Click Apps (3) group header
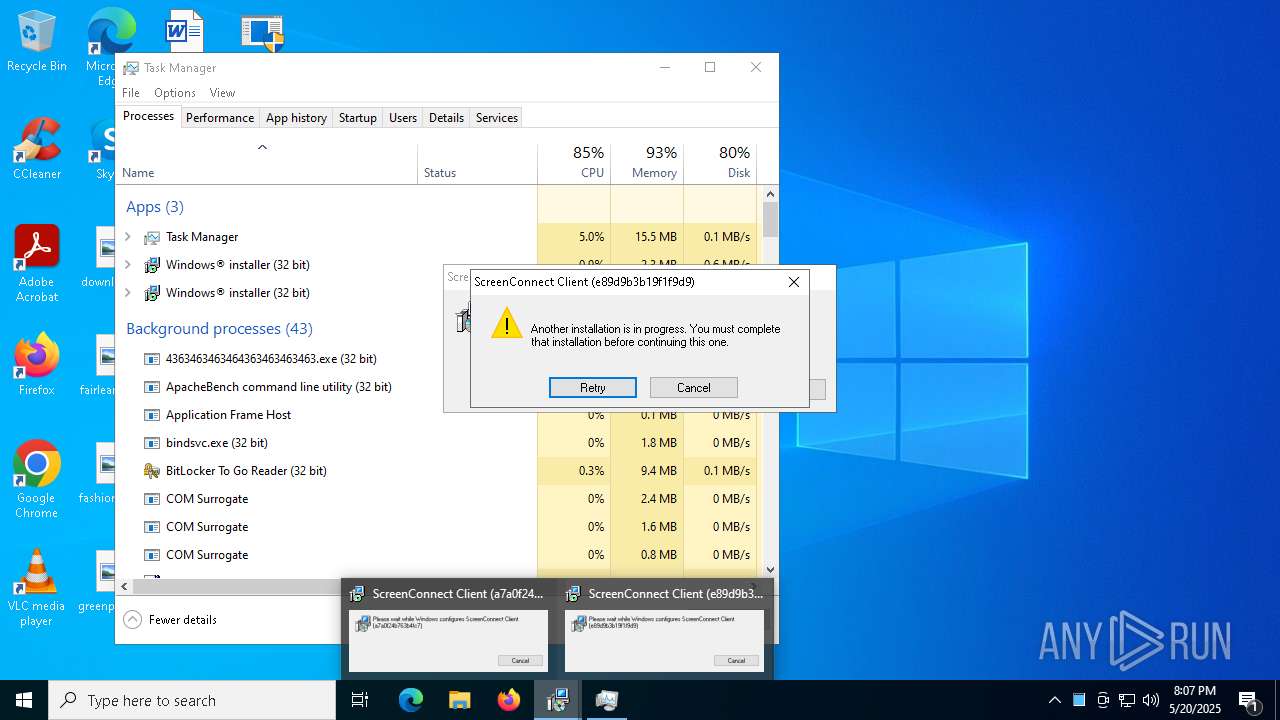The image size is (1280, 720). pos(155,207)
